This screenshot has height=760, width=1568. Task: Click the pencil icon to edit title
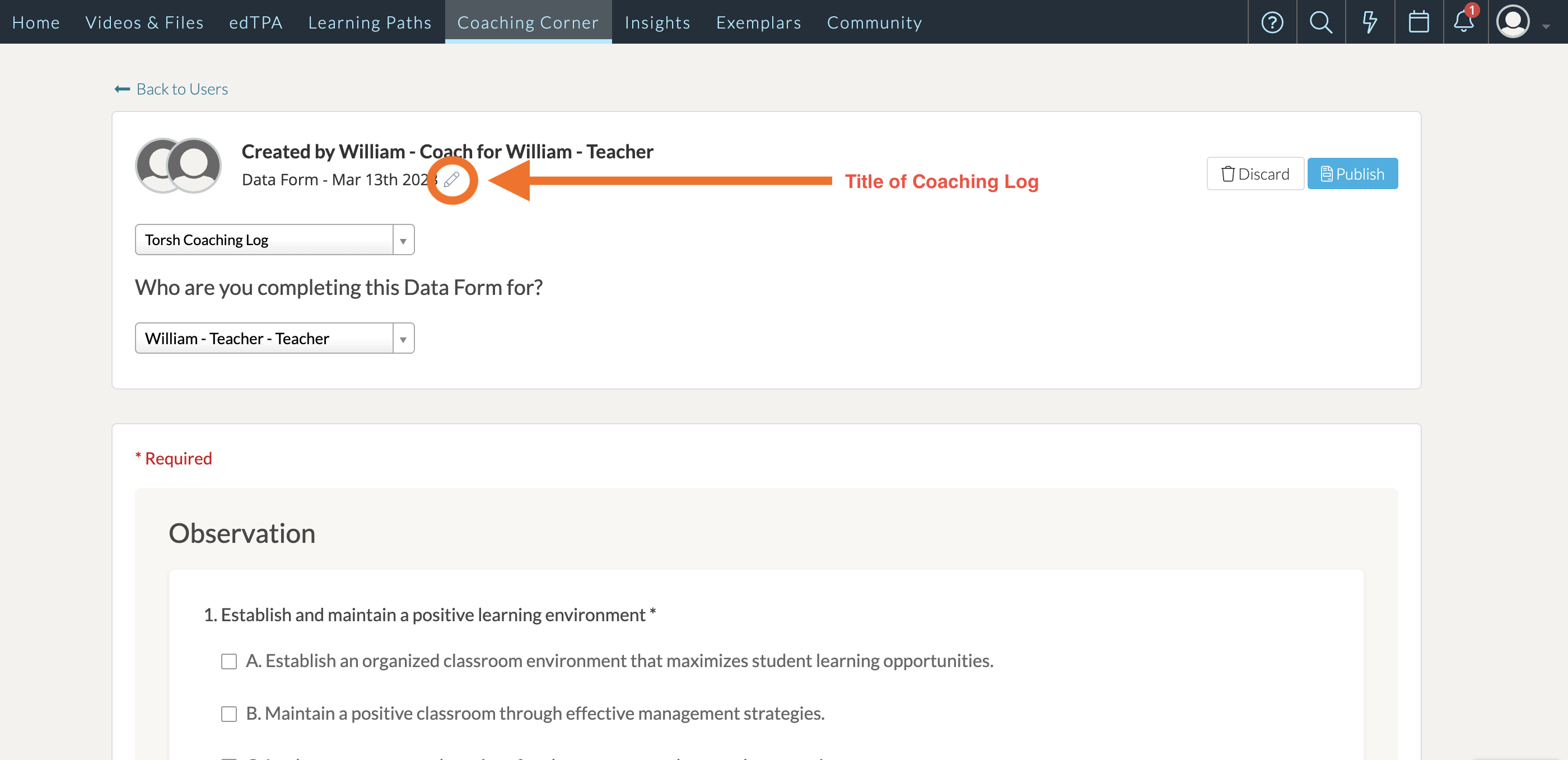pyautogui.click(x=452, y=180)
